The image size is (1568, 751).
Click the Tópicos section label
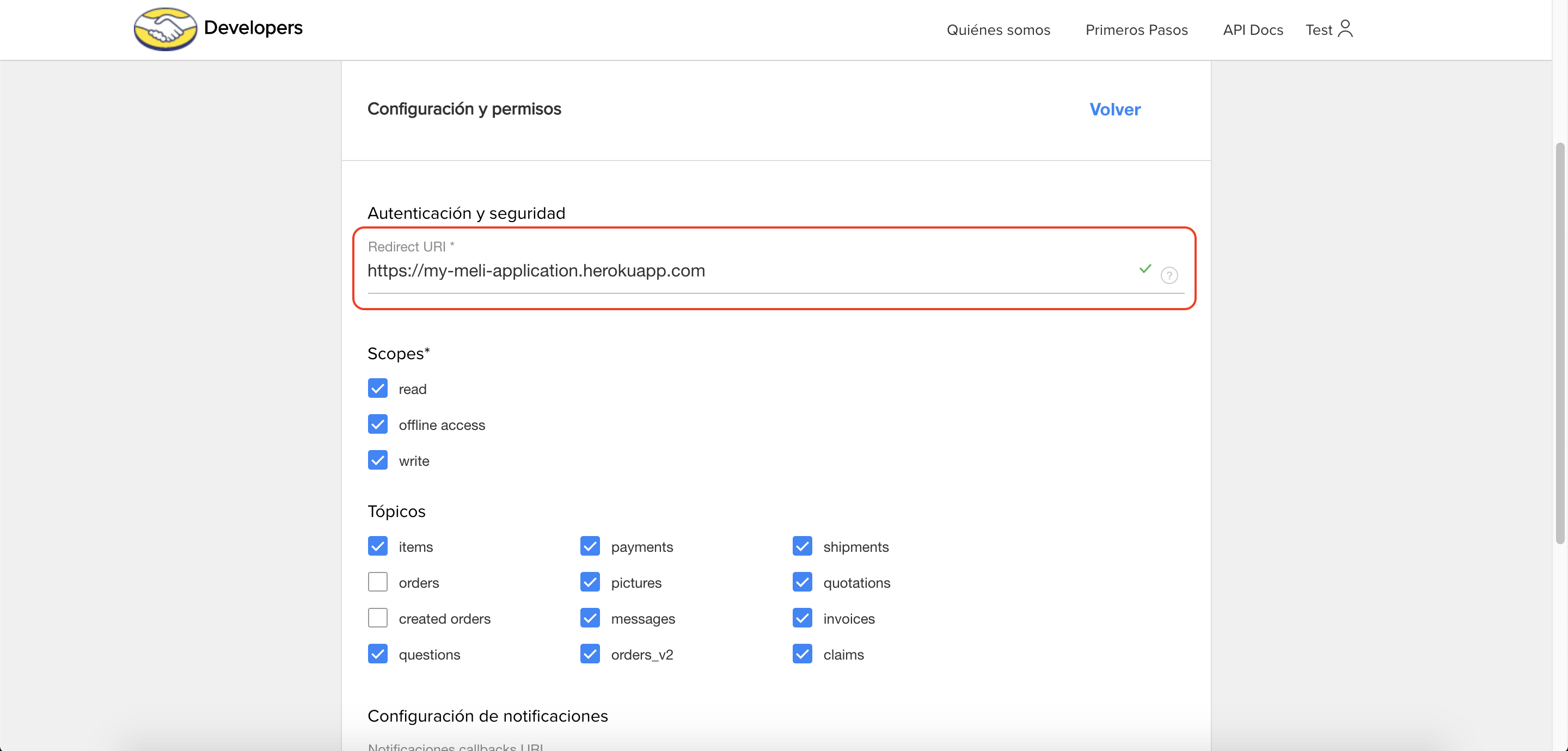[396, 511]
